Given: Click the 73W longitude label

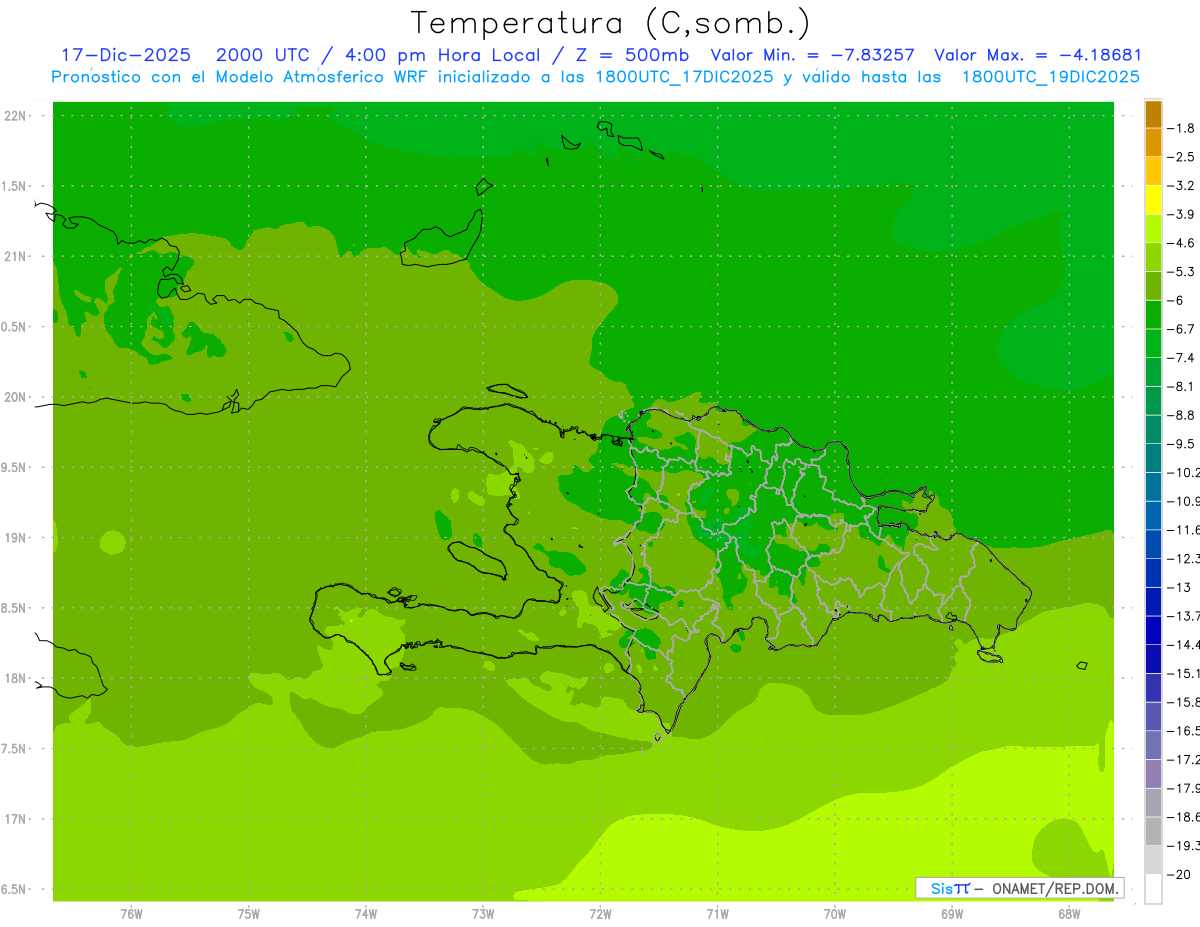Looking at the screenshot, I should [x=483, y=914].
